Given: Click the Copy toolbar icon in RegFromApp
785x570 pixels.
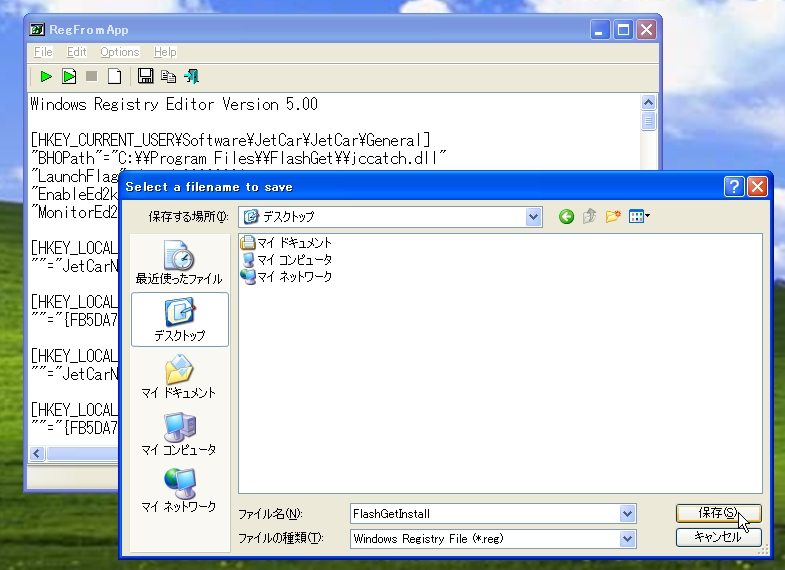Looking at the screenshot, I should [168, 77].
